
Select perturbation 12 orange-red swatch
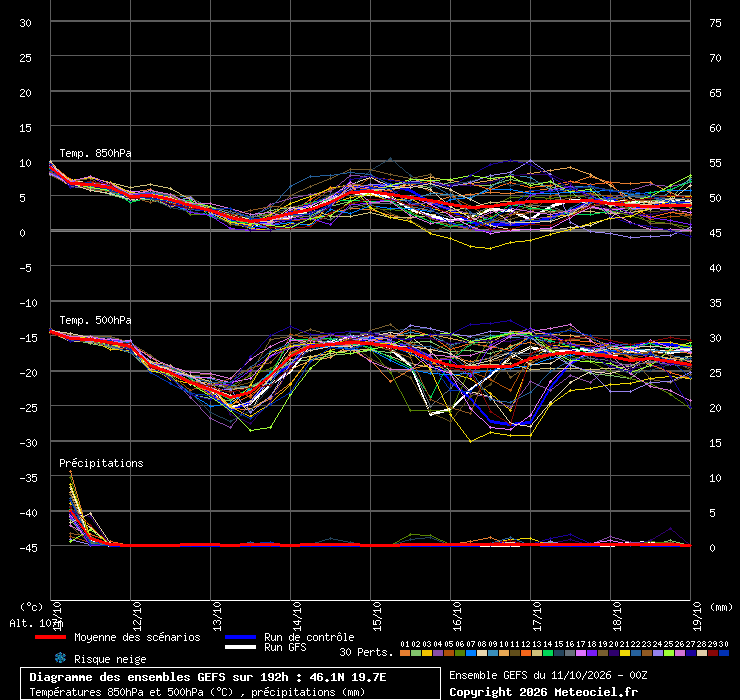(526, 653)
